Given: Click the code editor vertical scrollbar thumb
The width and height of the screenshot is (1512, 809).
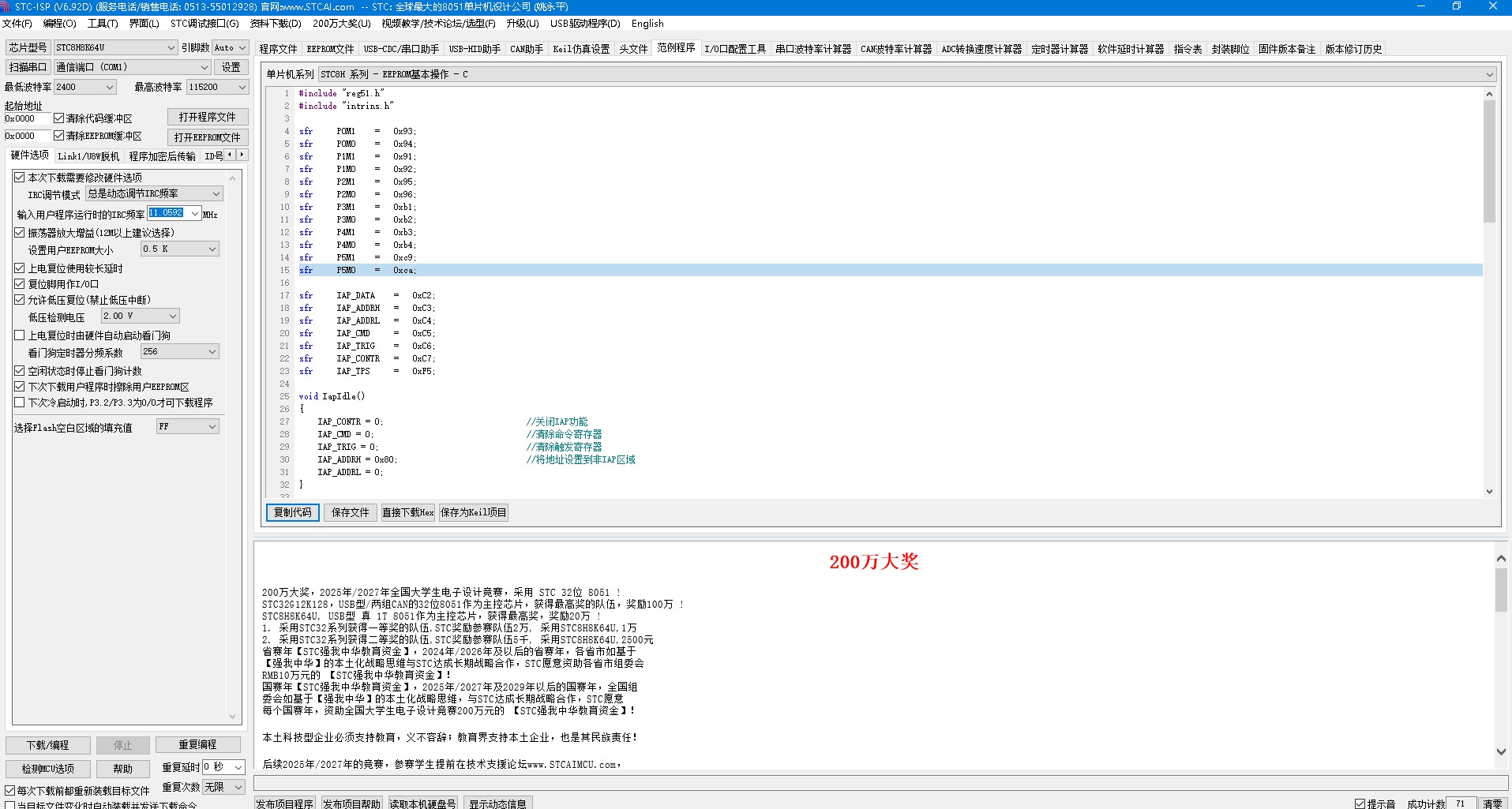Looking at the screenshot, I should coord(1489,162).
